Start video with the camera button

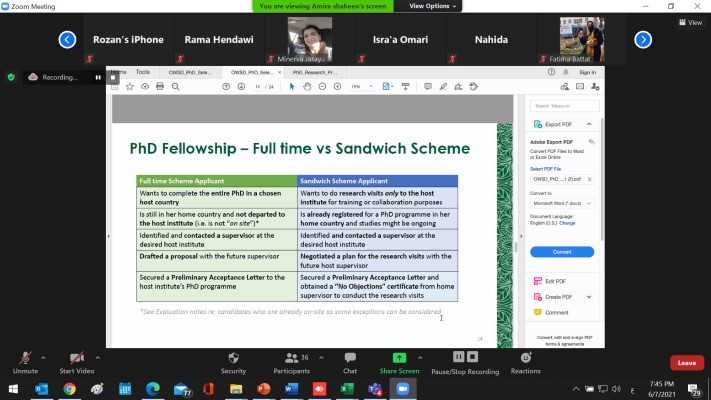(76, 358)
